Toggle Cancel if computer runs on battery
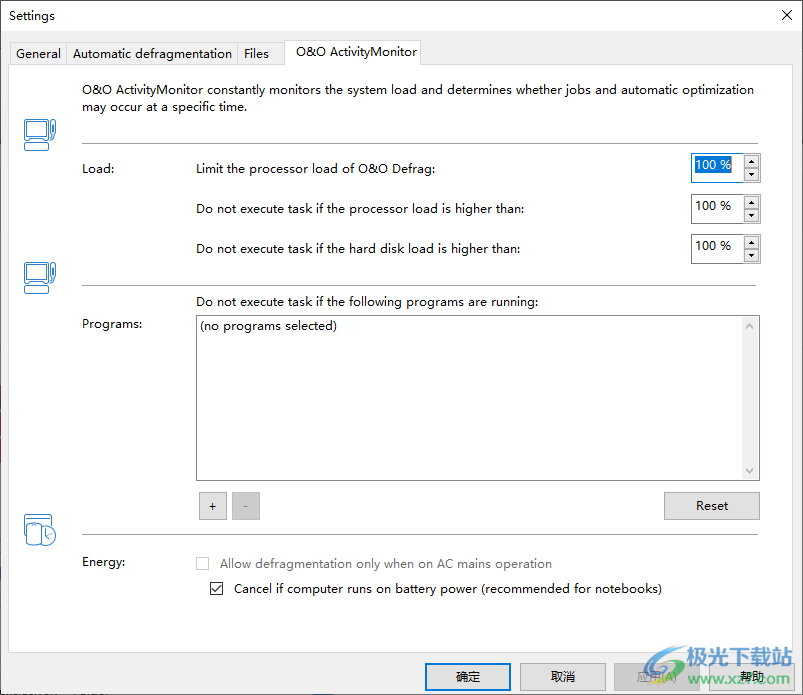Screen dimensions: 803x695 coord(217,589)
